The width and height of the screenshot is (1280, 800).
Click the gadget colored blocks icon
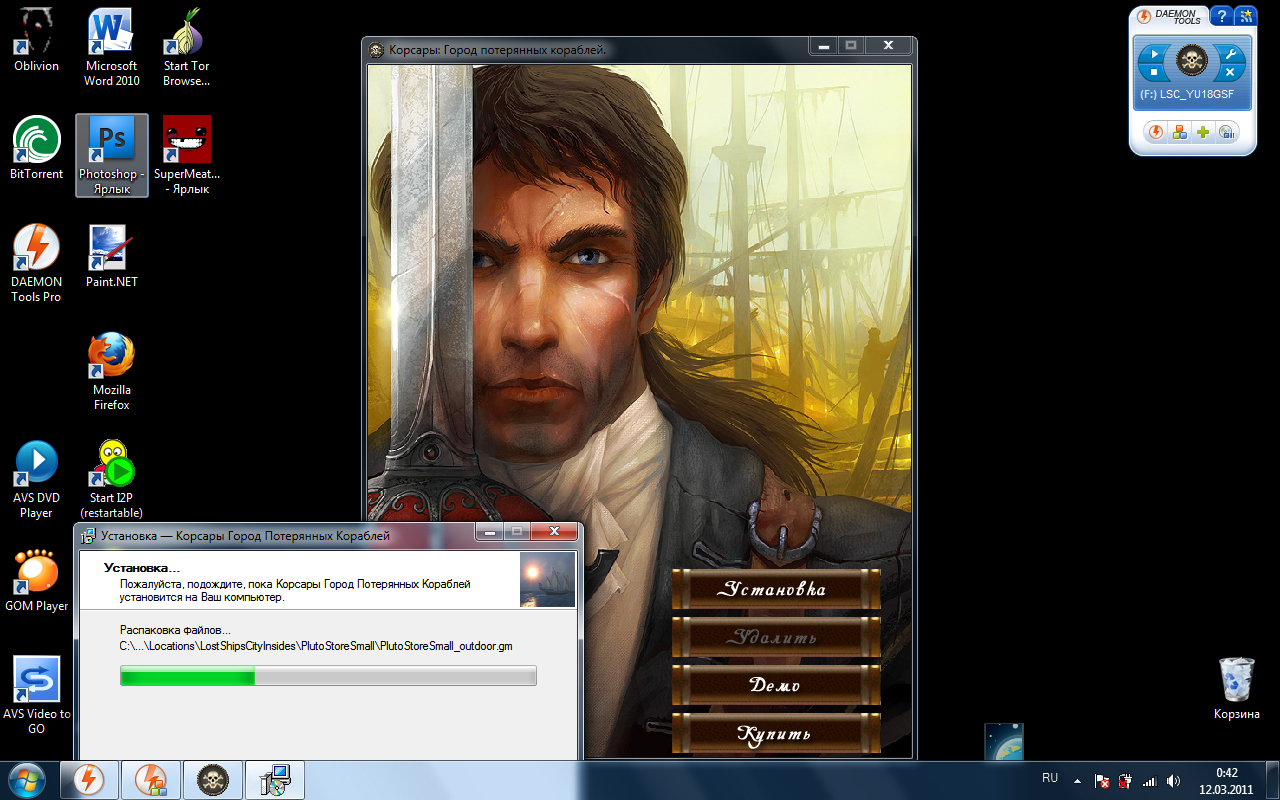click(x=1180, y=131)
